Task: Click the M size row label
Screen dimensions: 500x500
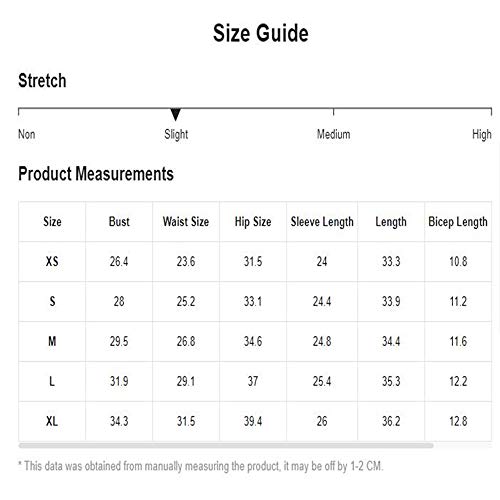Action: click(x=52, y=341)
